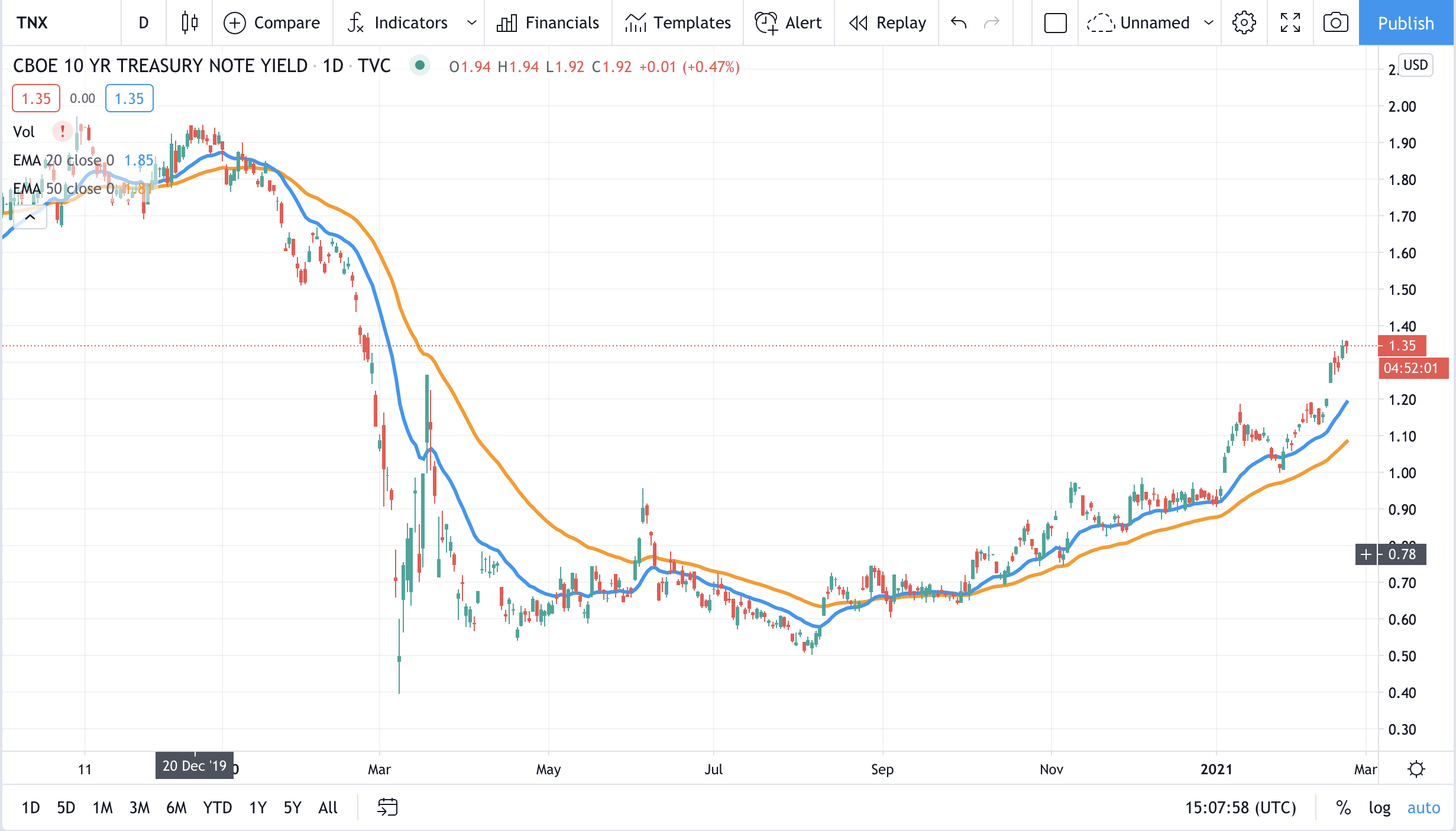Open time axis settings gear icon
Image resolution: width=1456 pixels, height=831 pixels.
pos(1416,769)
